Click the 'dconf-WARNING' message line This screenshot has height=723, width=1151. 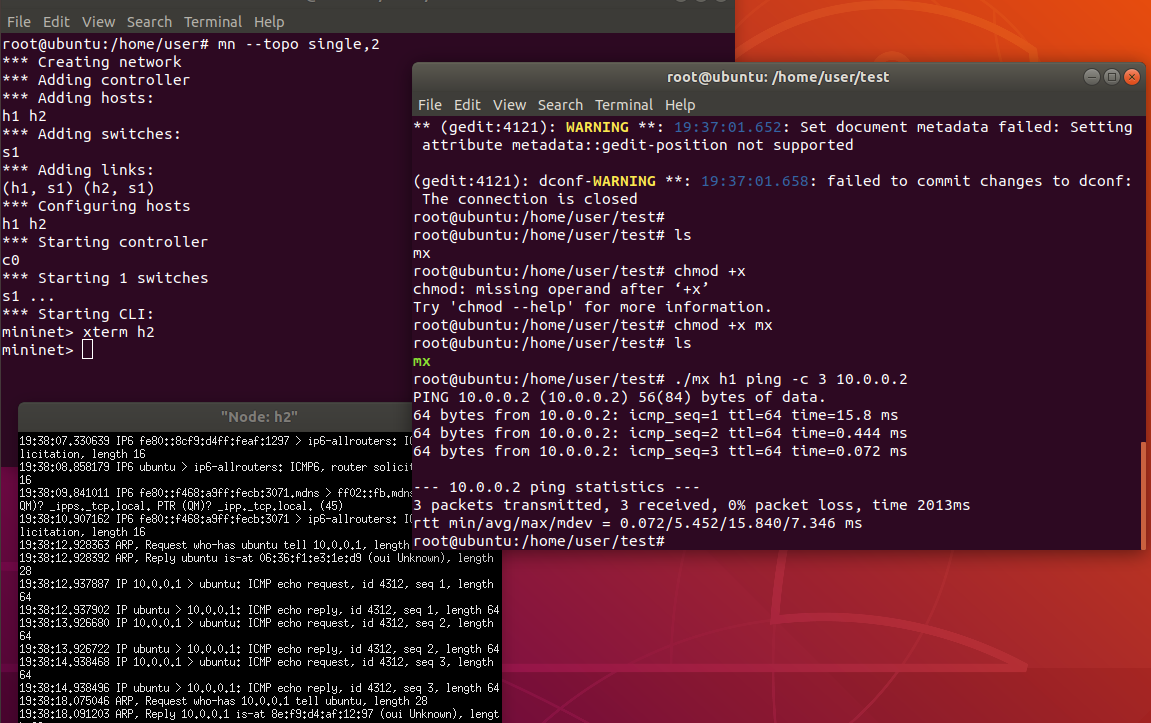tap(773, 181)
